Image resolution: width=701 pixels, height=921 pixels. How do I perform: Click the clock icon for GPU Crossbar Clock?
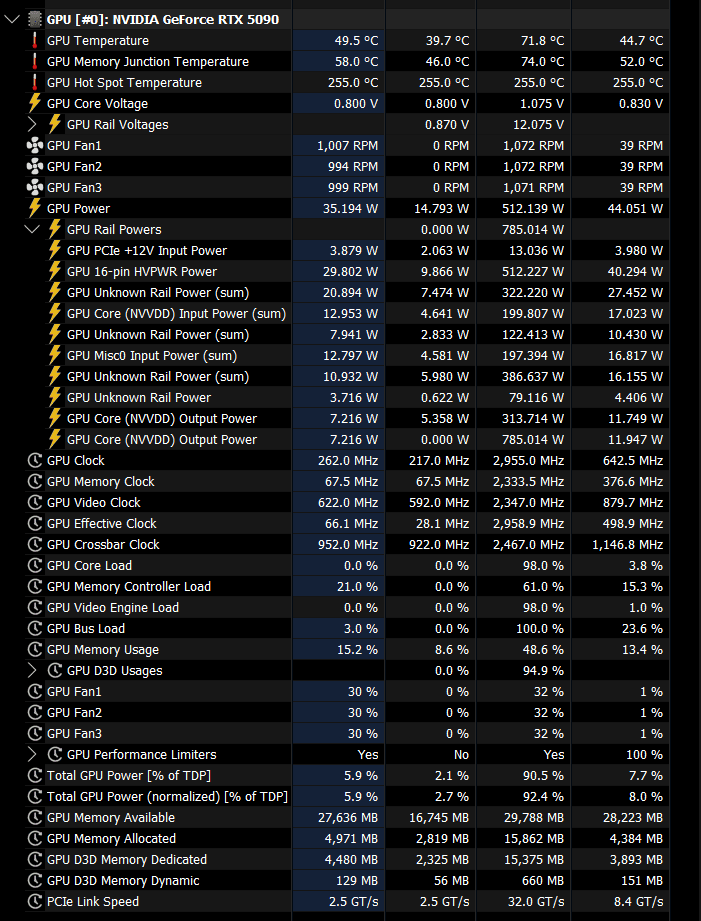[x=35, y=544]
